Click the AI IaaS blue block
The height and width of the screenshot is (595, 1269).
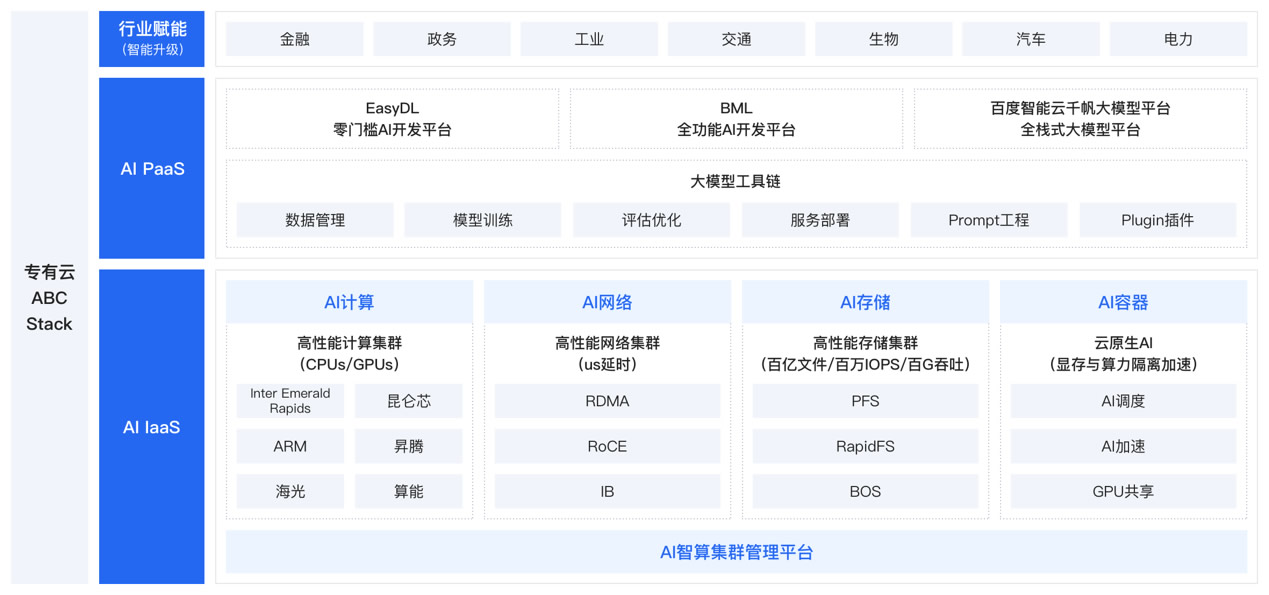tap(152, 427)
